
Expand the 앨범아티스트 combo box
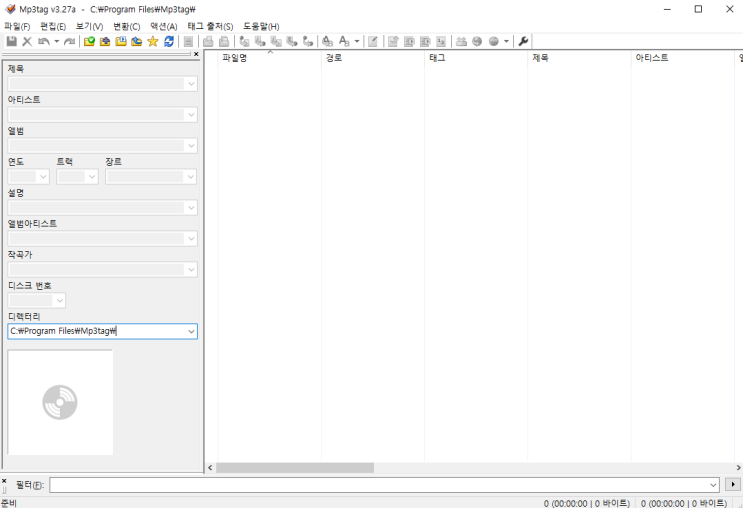click(x=191, y=238)
